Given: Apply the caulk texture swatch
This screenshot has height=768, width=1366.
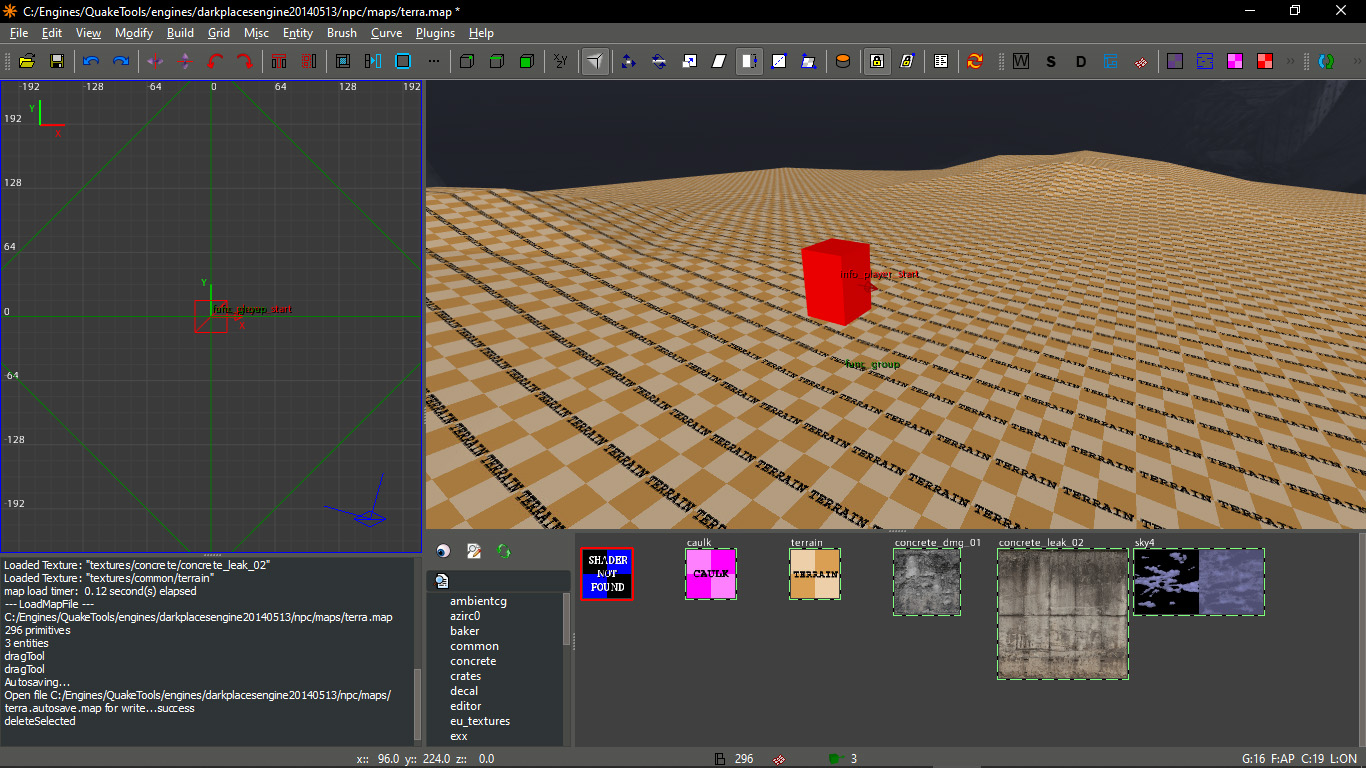Looking at the screenshot, I should (x=711, y=573).
